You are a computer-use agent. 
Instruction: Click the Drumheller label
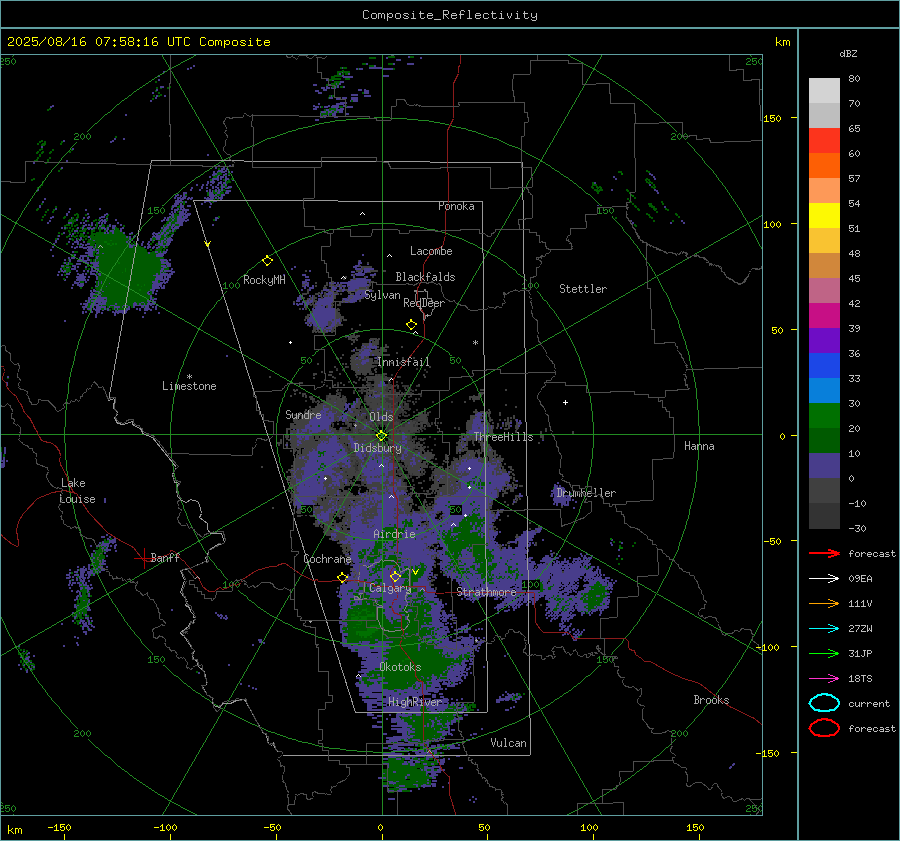coord(586,493)
